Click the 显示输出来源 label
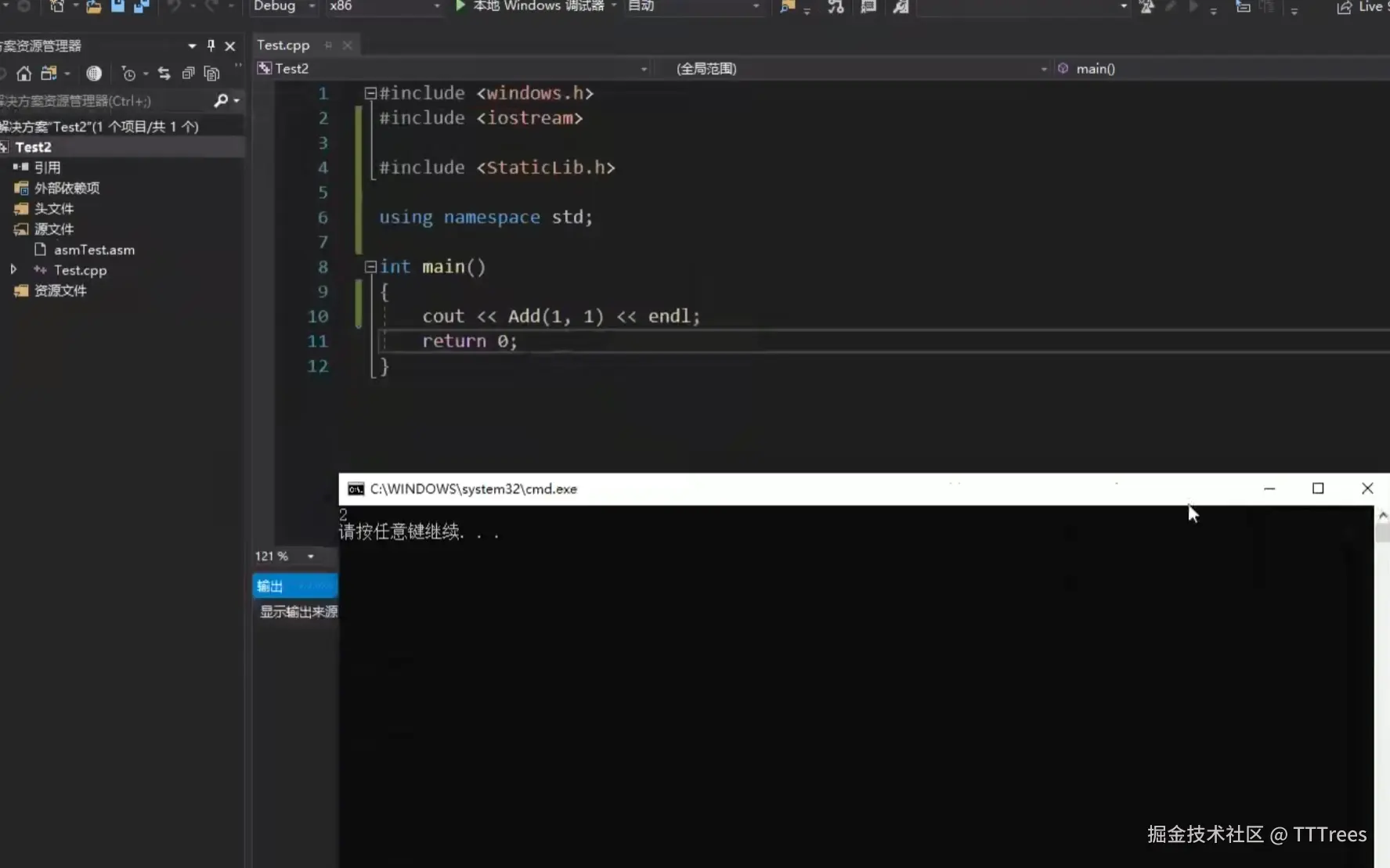Image resolution: width=1390 pixels, height=868 pixels. point(298,612)
